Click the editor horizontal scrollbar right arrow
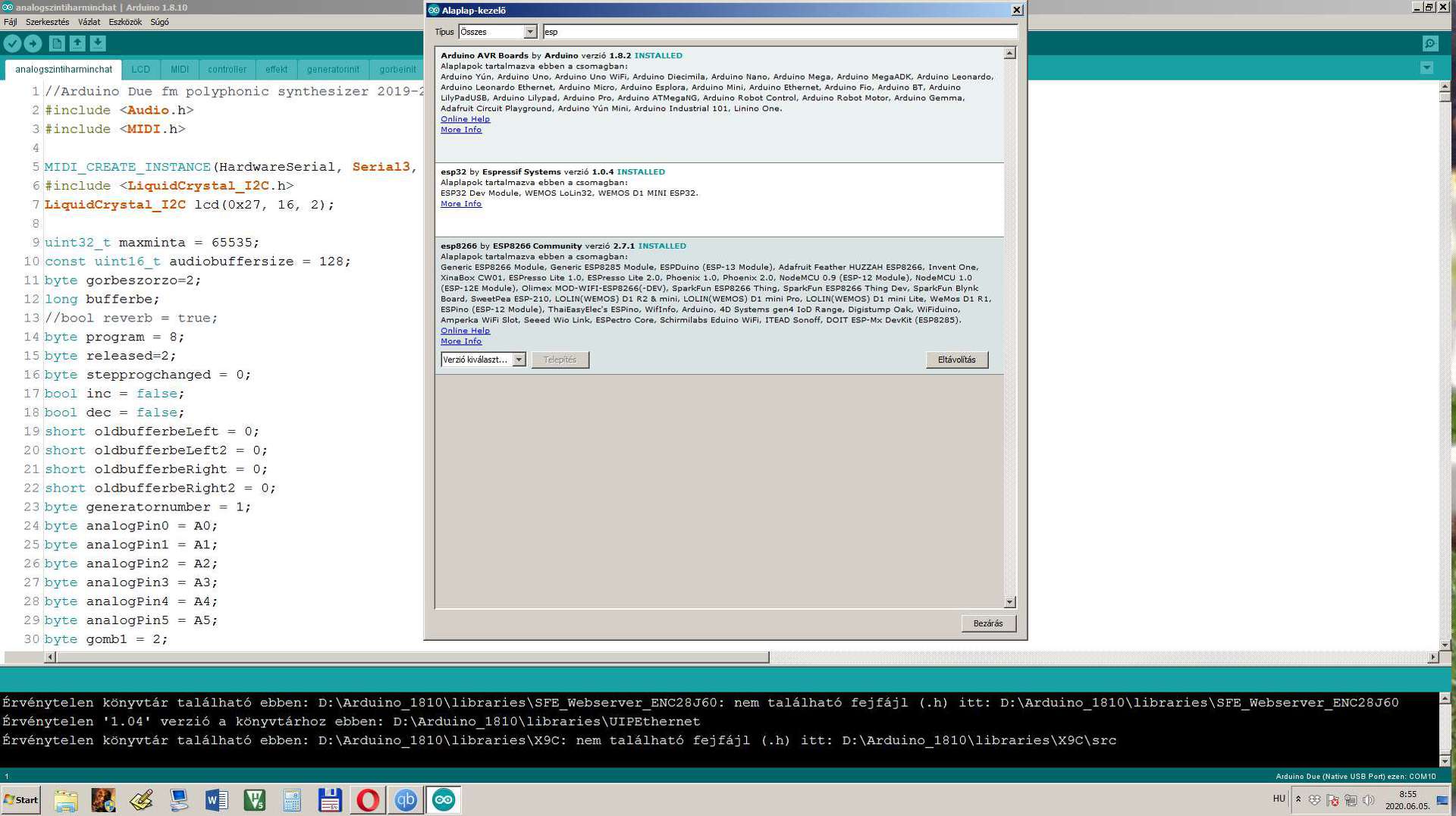Image resolution: width=1456 pixels, height=816 pixels. pos(1432,658)
